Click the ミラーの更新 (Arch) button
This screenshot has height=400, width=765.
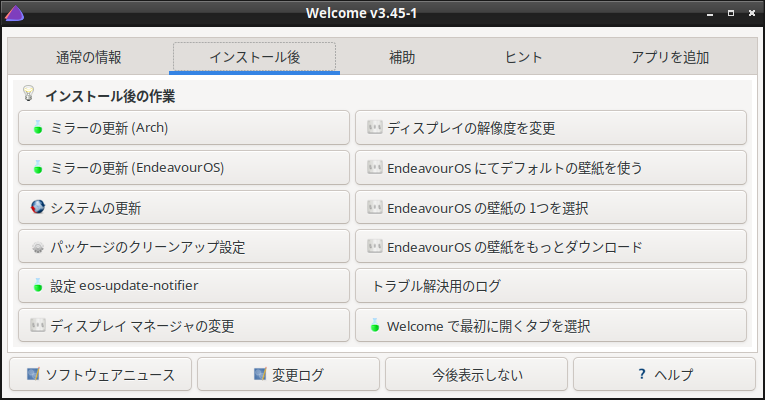[184, 128]
